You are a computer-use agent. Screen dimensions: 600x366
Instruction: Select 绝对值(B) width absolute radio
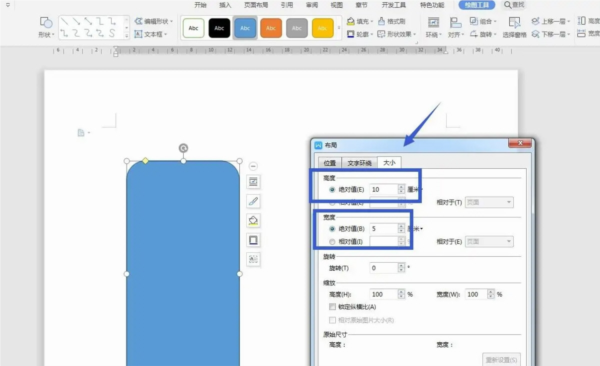click(332, 229)
